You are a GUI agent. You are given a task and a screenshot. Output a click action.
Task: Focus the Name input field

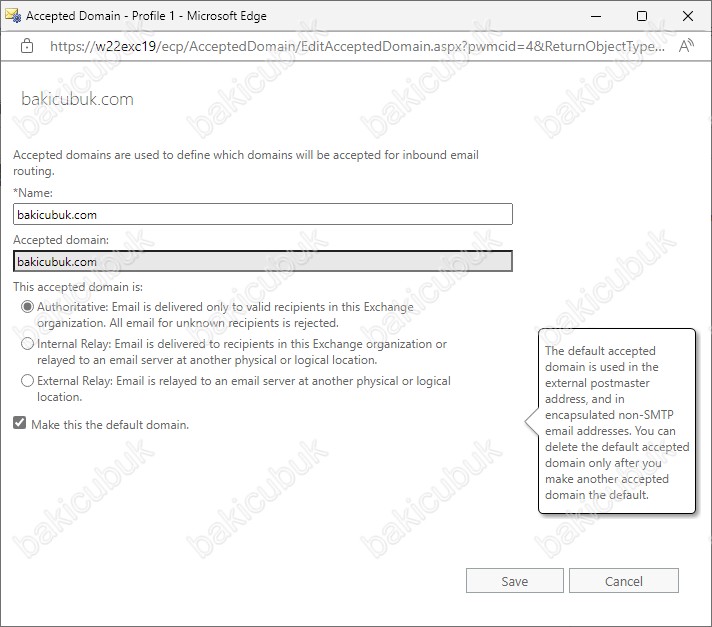(263, 214)
